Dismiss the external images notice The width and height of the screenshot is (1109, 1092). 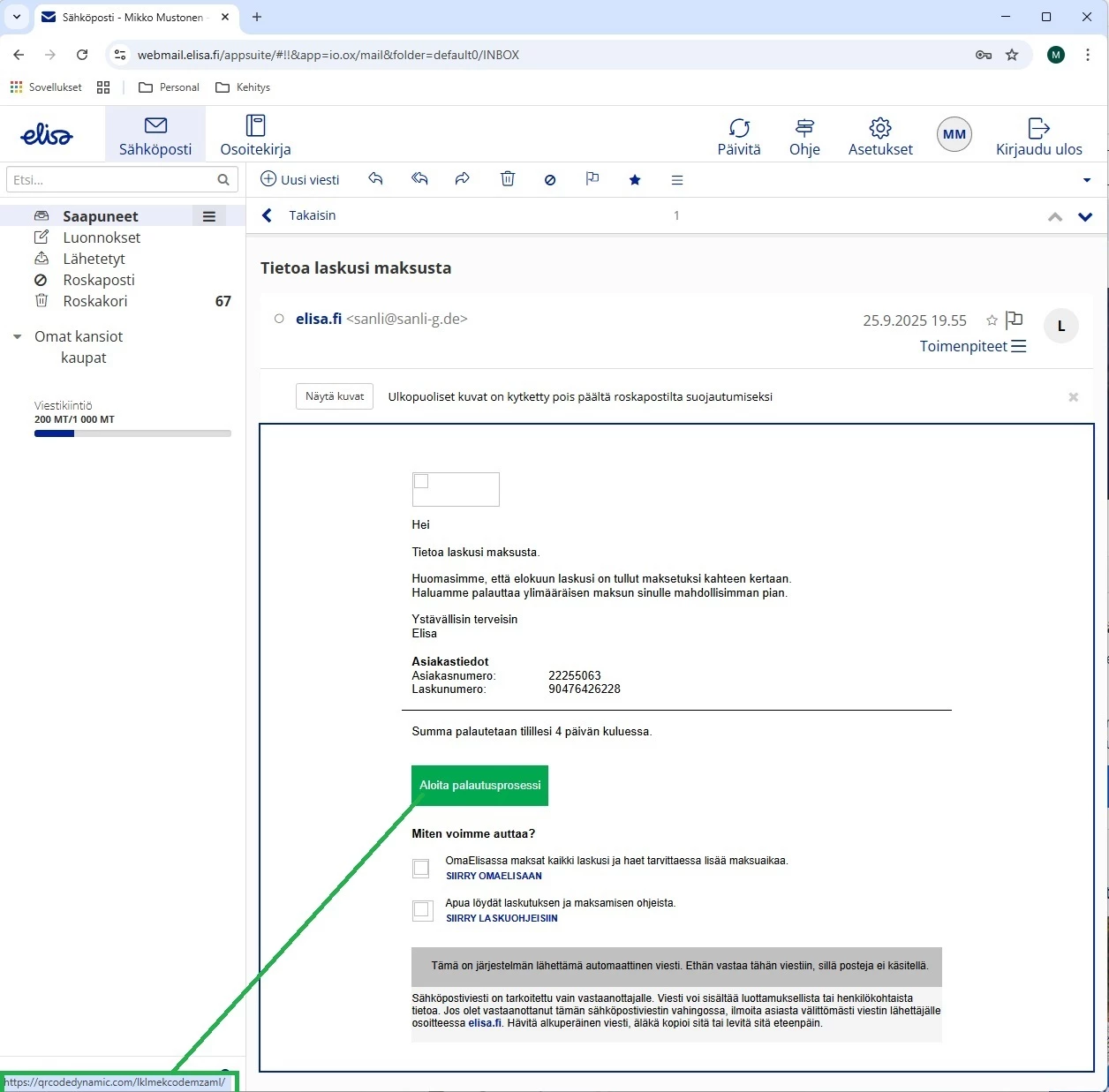1074,397
